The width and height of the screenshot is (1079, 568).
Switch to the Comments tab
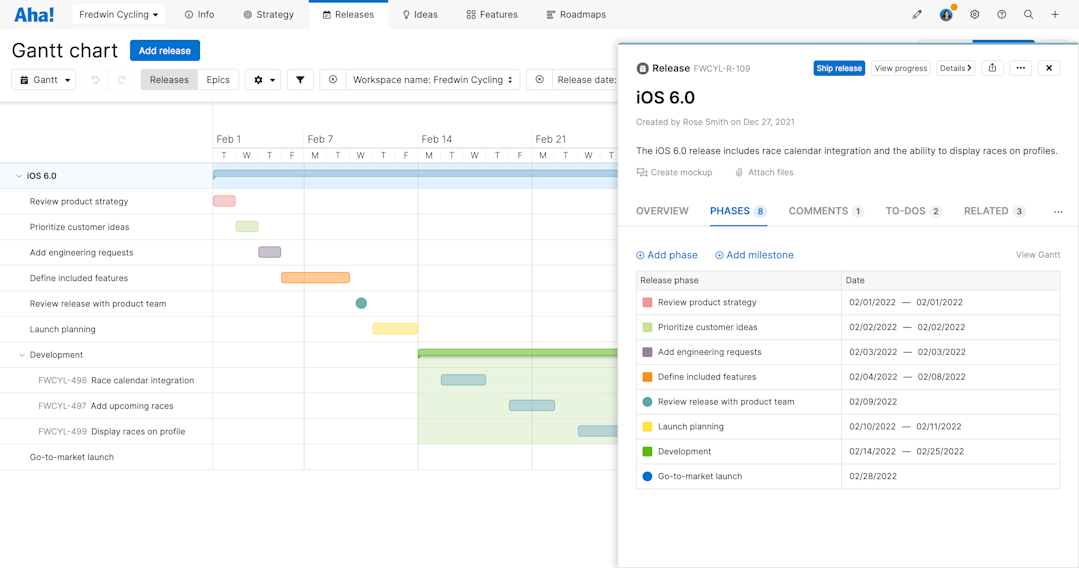pos(826,211)
